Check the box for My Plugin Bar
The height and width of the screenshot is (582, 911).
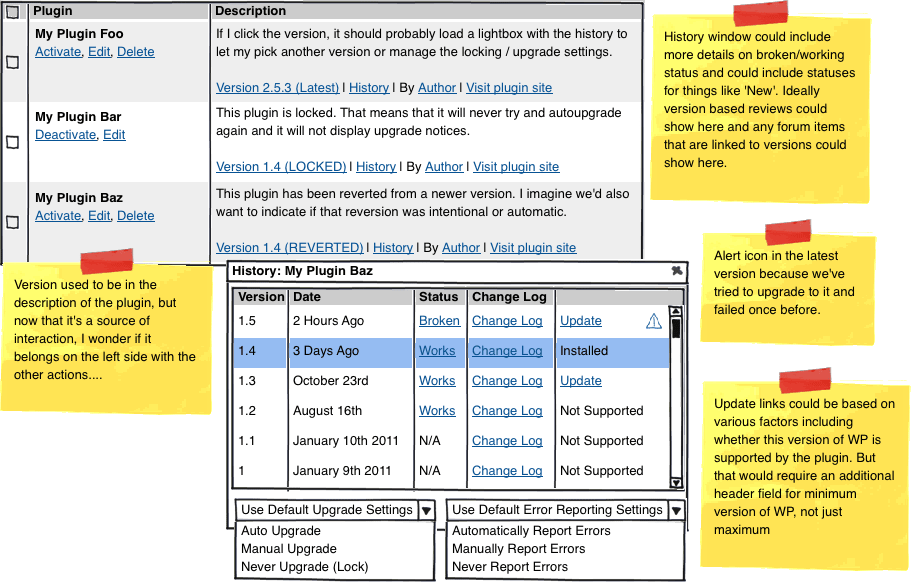click(x=12, y=142)
